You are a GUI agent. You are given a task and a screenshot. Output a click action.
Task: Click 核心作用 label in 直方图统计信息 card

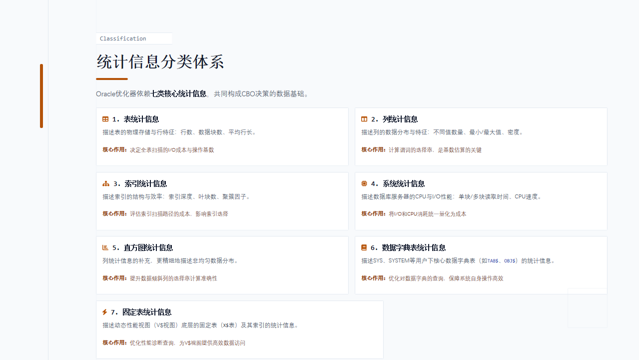[x=115, y=278]
